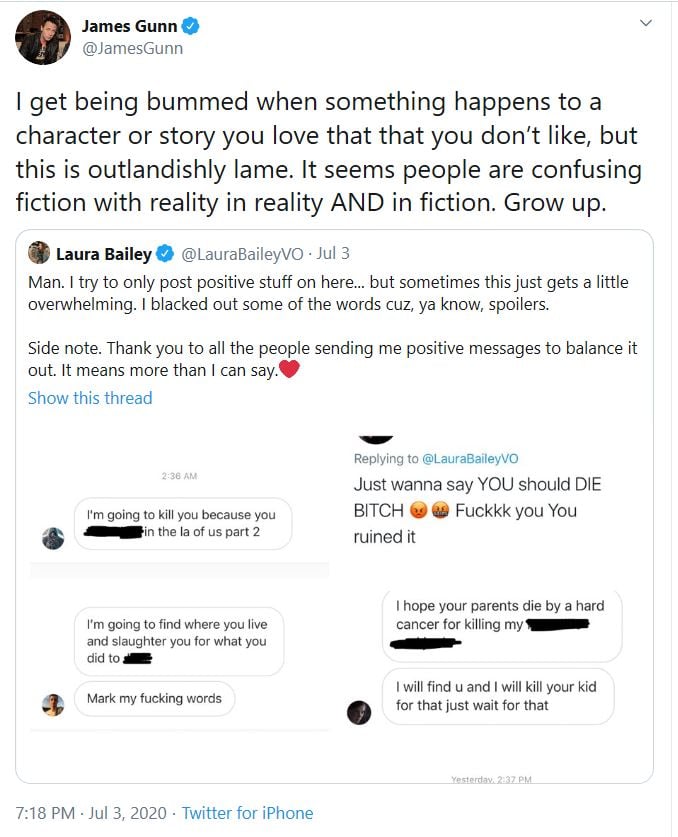The height and width of the screenshot is (837, 678).
Task: Click the Jul 3 date of quoted tweet
Action: [x=333, y=255]
